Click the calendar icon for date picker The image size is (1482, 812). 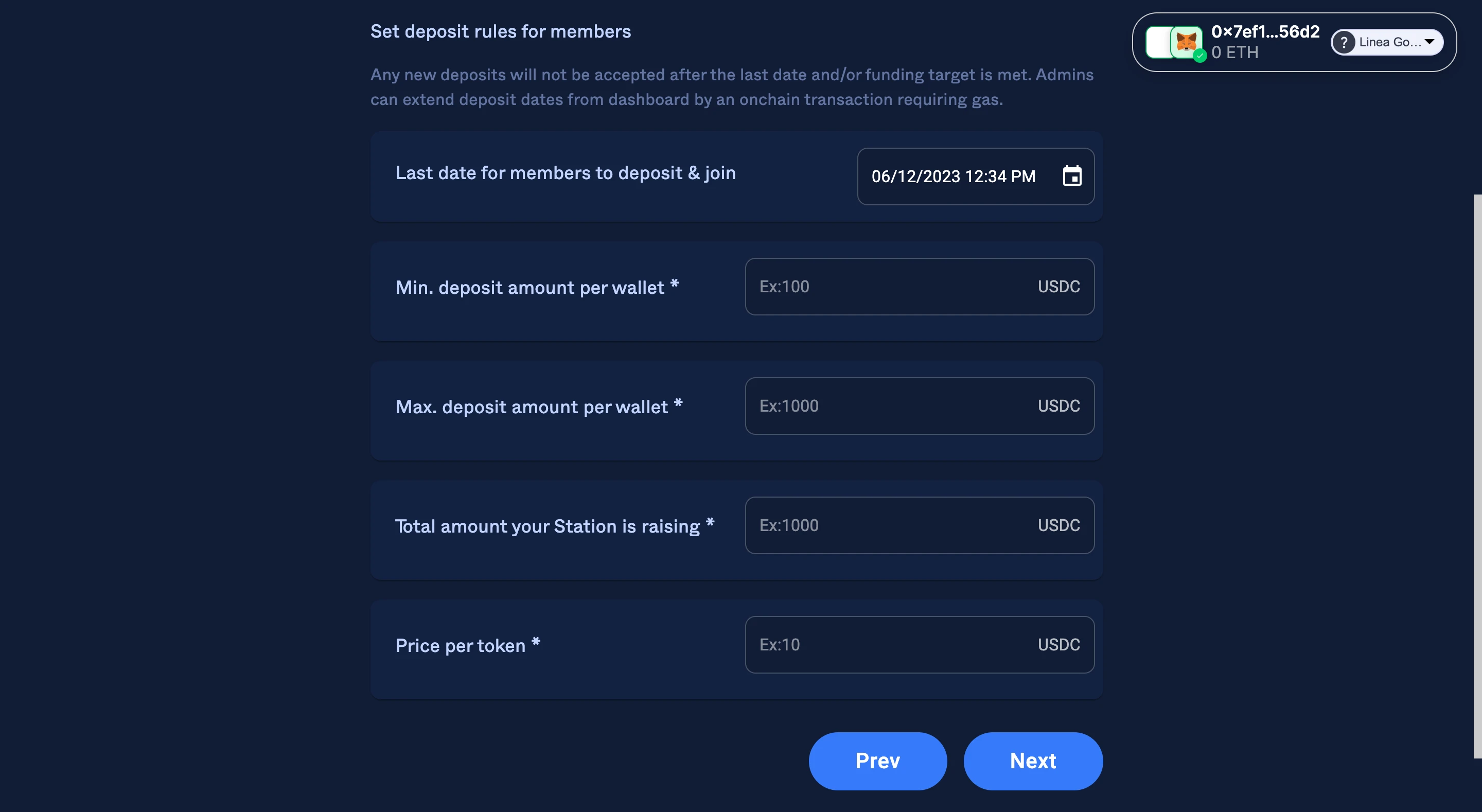point(1070,176)
